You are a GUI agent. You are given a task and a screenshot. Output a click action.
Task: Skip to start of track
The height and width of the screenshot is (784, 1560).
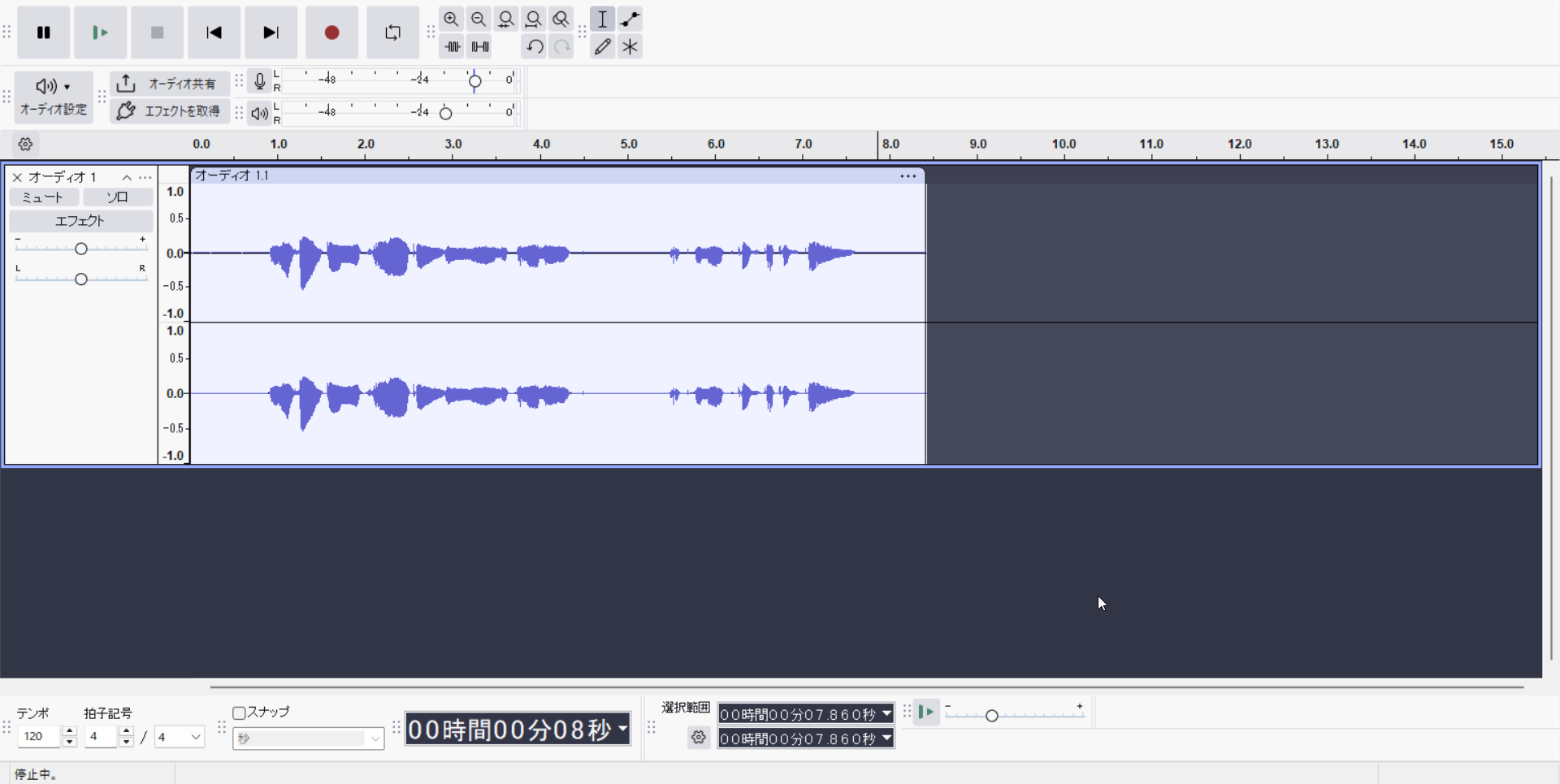point(214,32)
